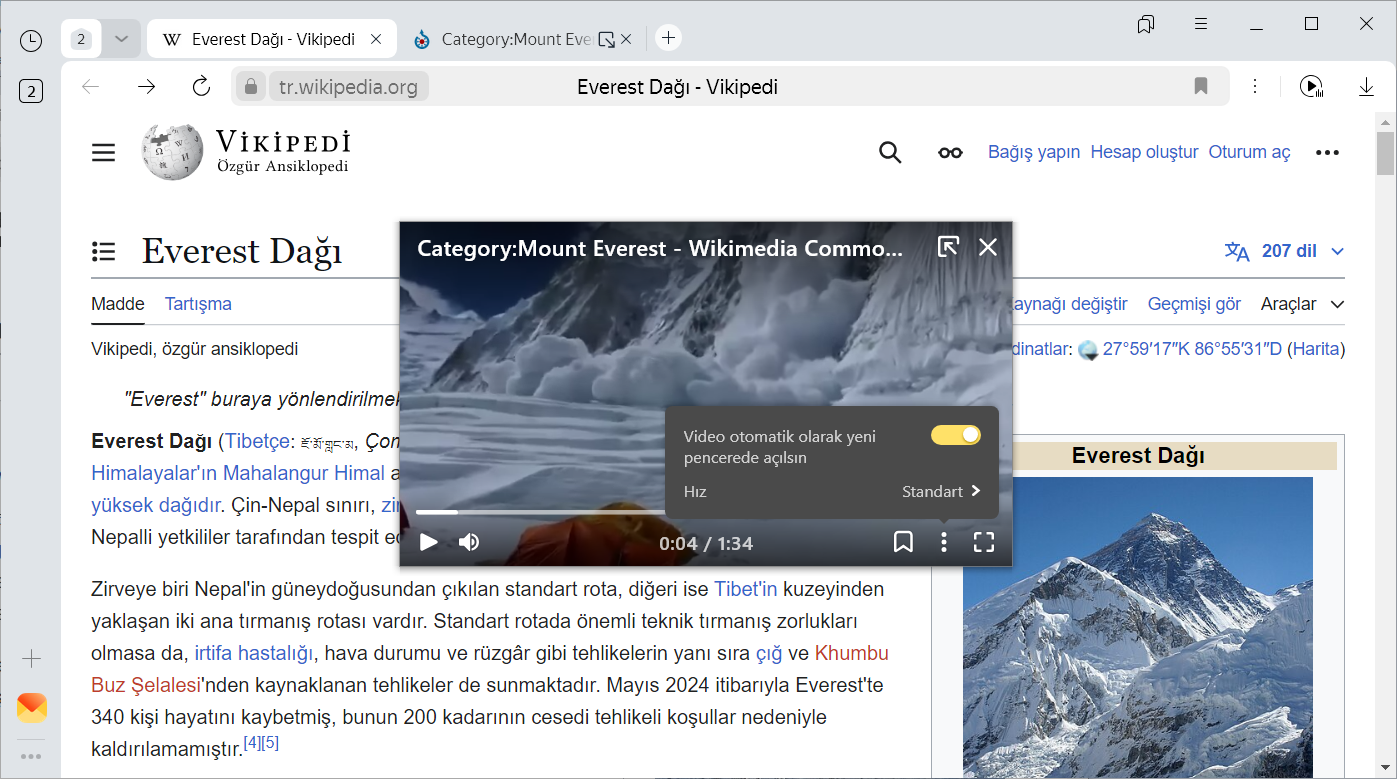Toggle automatic video opening in new window
The image size is (1397, 779).
pyautogui.click(x=955, y=435)
